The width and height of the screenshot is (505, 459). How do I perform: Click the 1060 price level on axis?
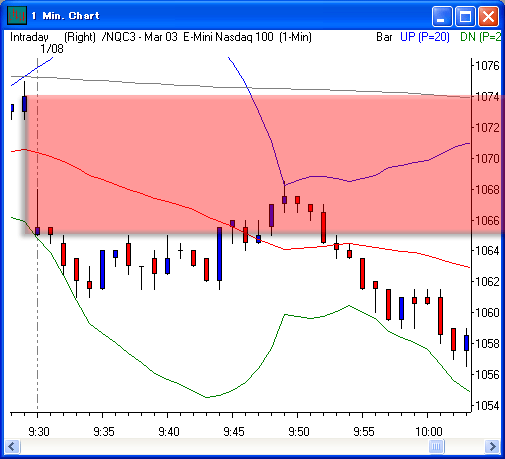(487, 313)
